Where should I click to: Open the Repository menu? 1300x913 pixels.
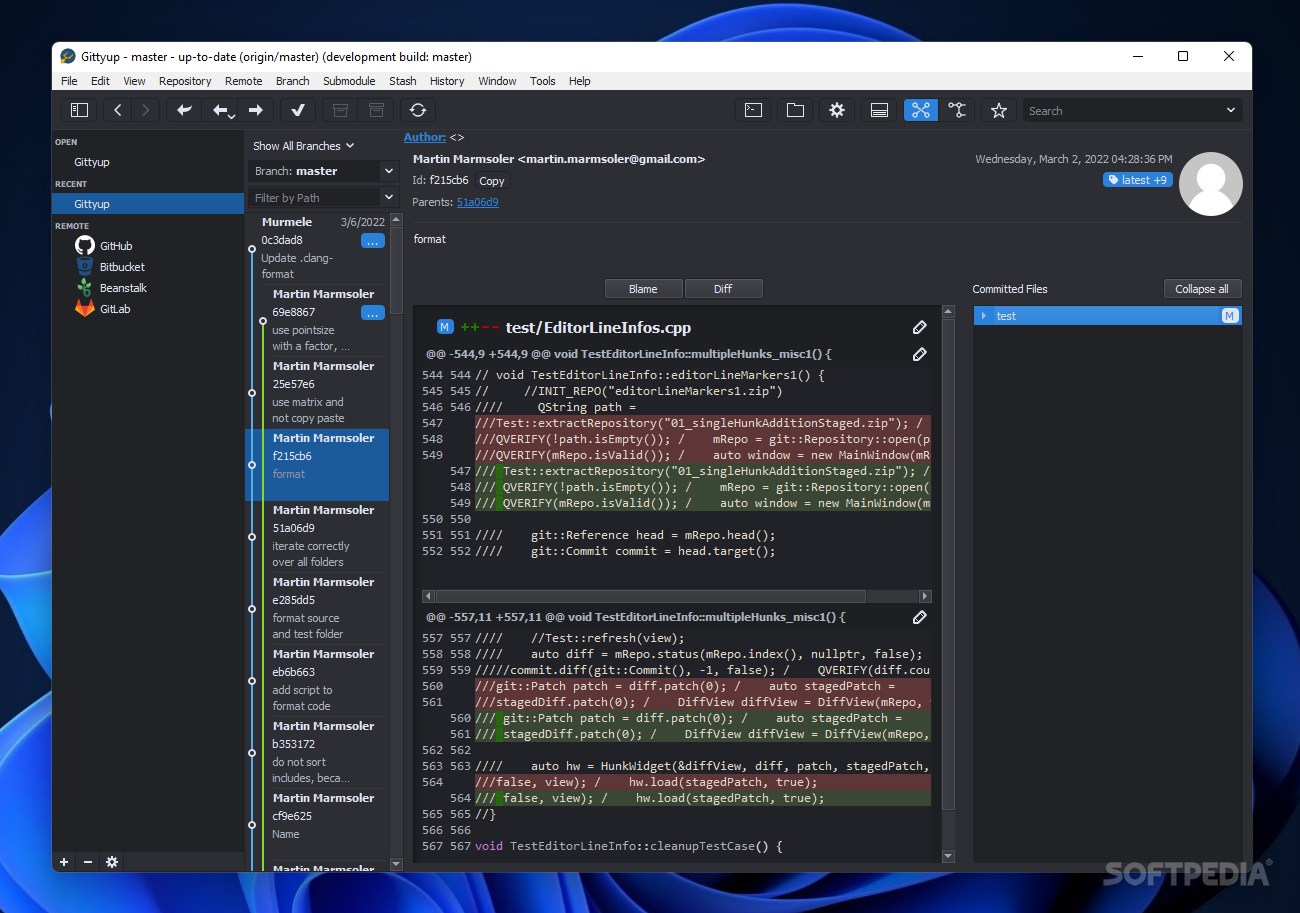(185, 81)
